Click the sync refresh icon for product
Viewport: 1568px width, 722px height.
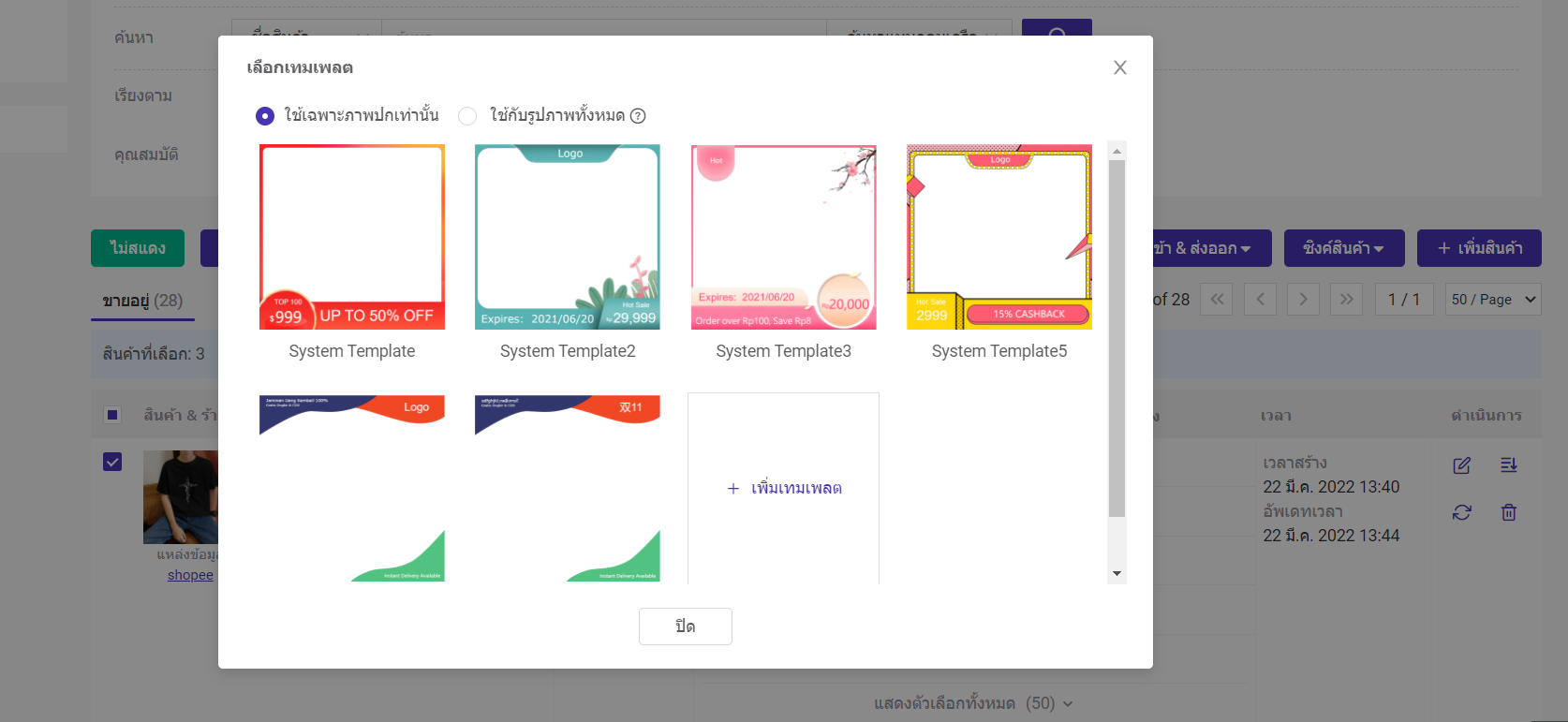pos(1461,512)
